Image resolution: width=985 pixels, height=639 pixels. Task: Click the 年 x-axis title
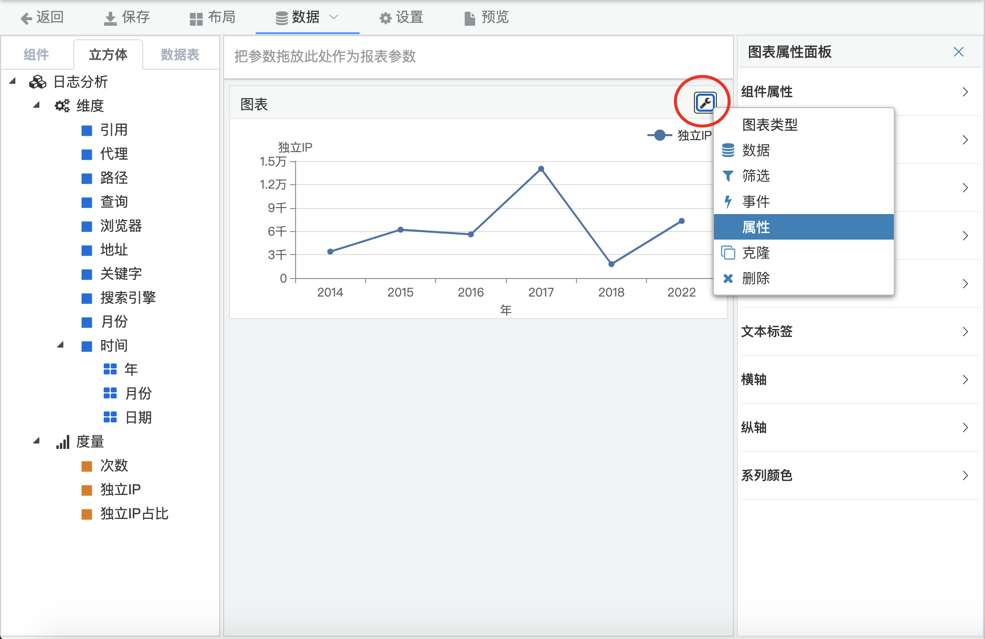[x=506, y=310]
